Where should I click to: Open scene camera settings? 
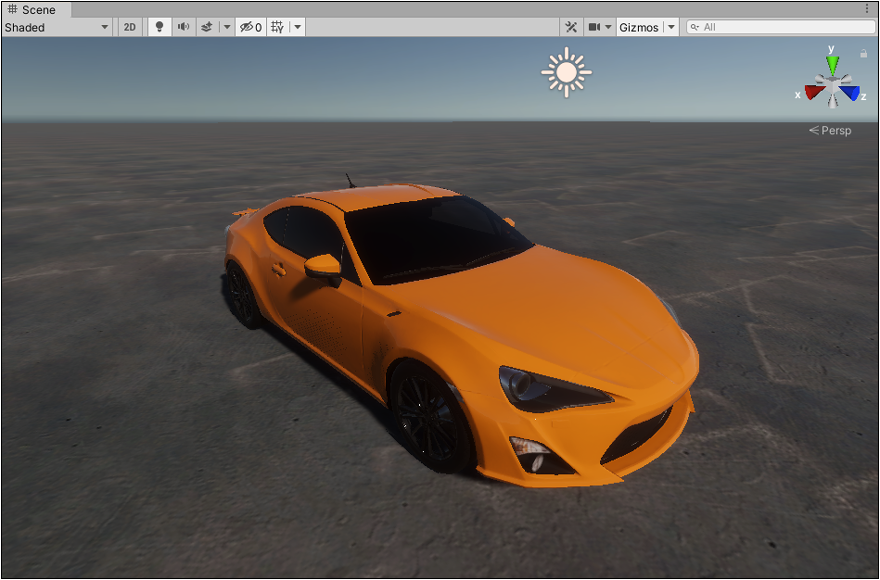click(599, 27)
